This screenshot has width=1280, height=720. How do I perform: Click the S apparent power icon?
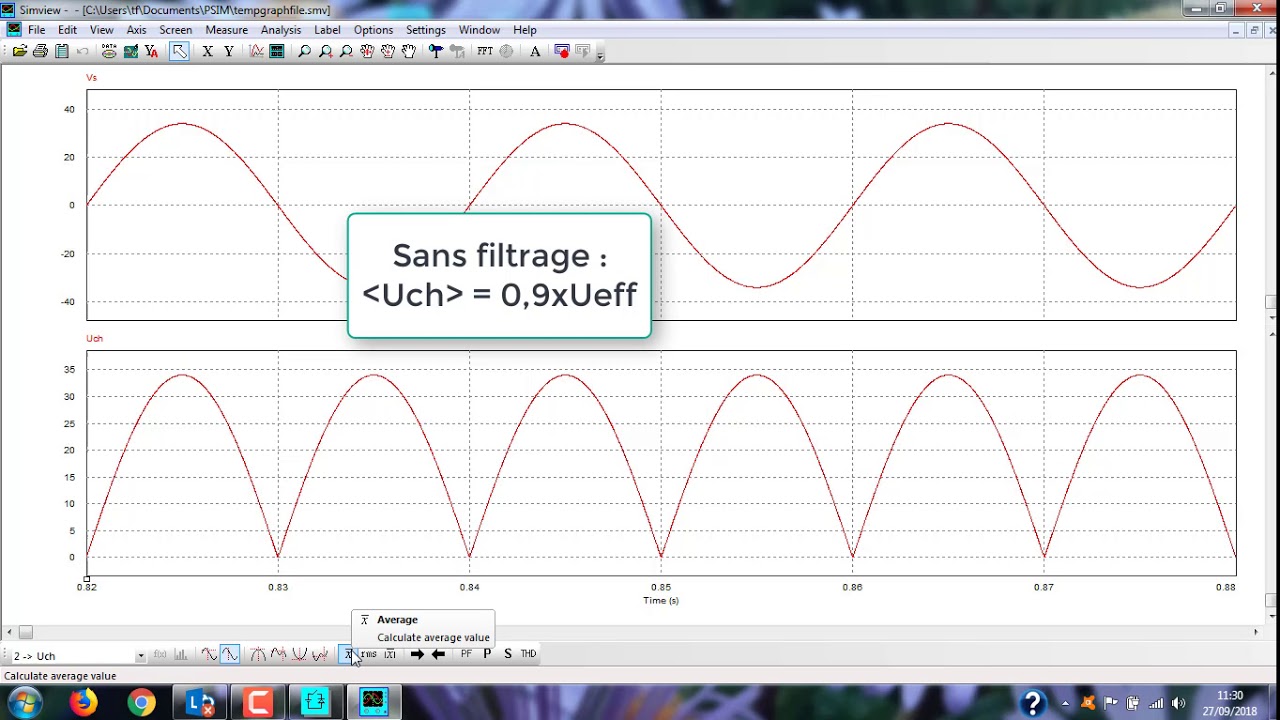[x=508, y=654]
